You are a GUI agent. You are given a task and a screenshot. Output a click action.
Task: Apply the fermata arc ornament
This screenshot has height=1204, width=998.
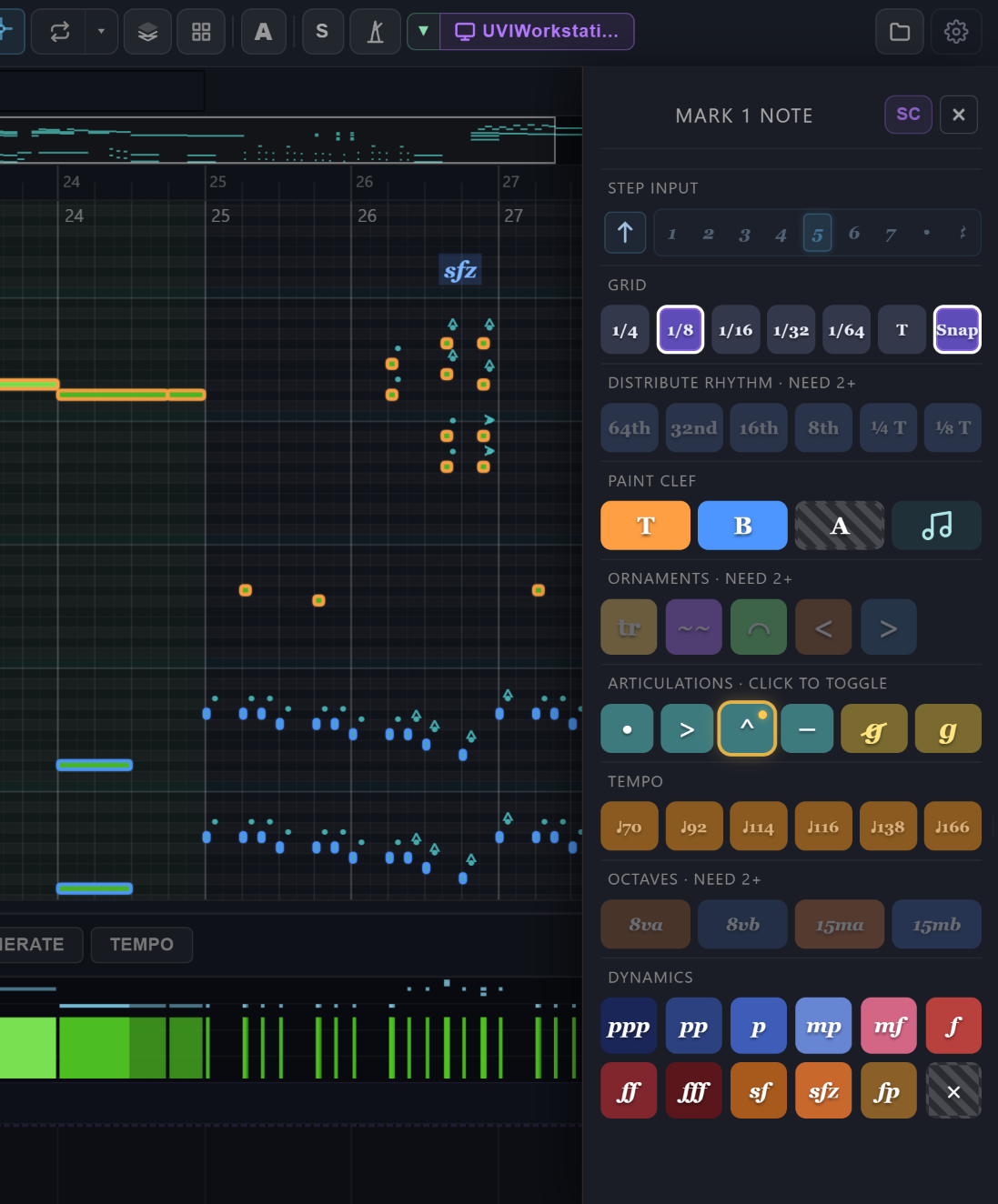click(759, 627)
